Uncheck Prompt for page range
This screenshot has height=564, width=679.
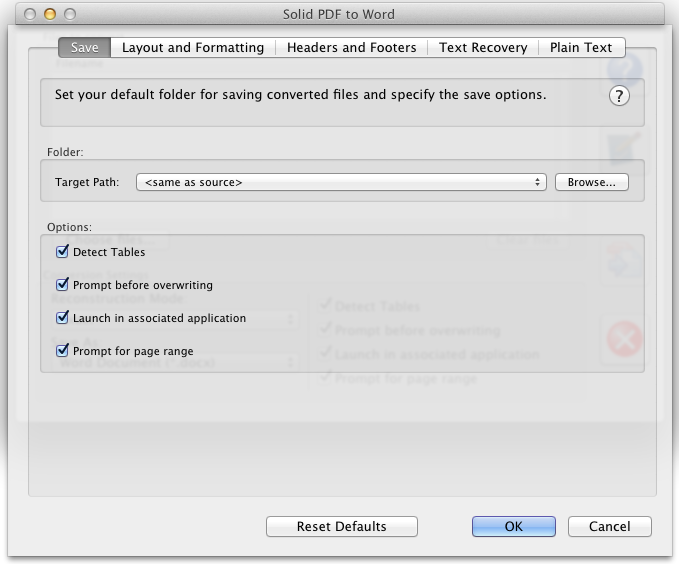click(x=63, y=351)
